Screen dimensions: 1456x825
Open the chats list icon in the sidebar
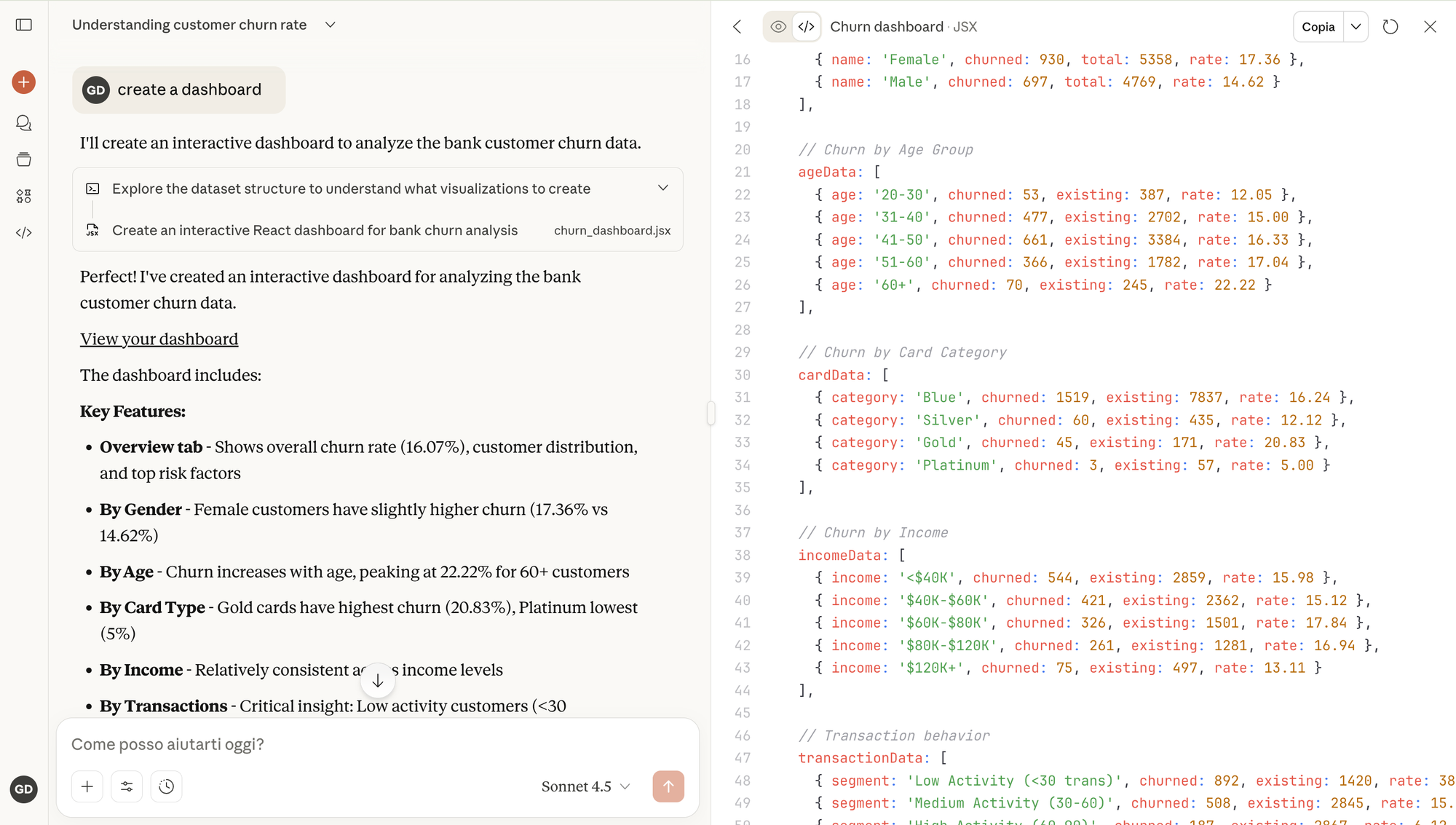24,123
